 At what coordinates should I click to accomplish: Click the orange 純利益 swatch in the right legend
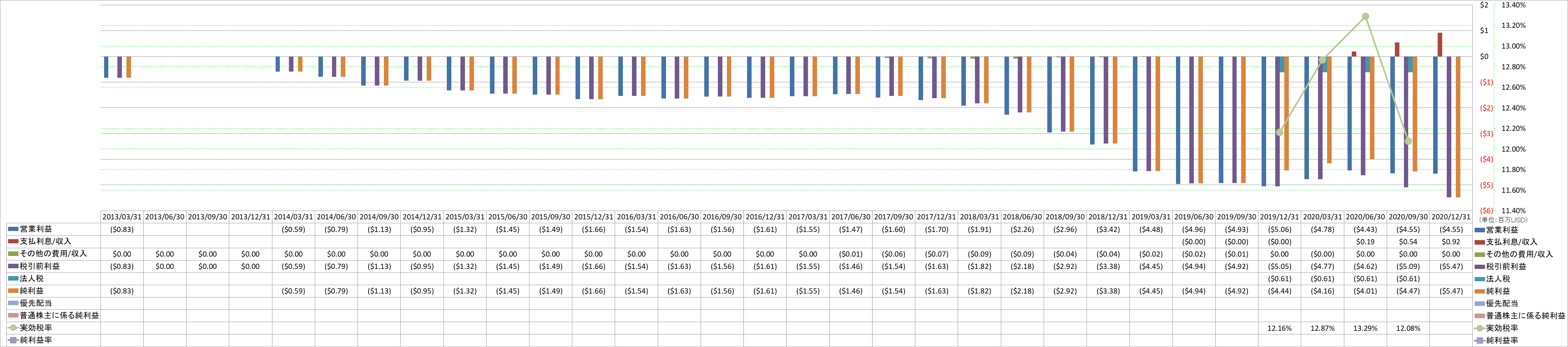click(x=1480, y=291)
